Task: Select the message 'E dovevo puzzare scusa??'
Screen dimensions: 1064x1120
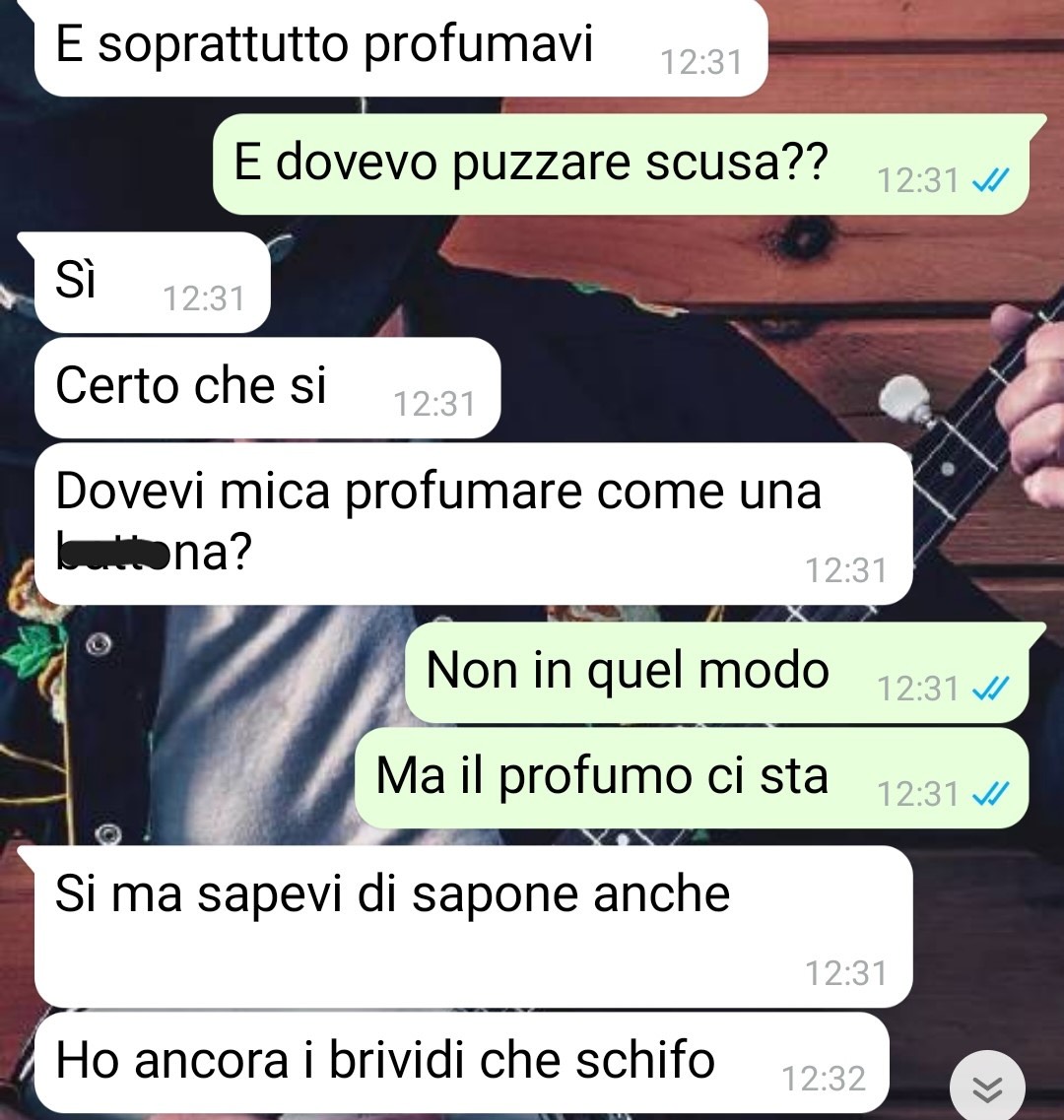Action: 621,165
